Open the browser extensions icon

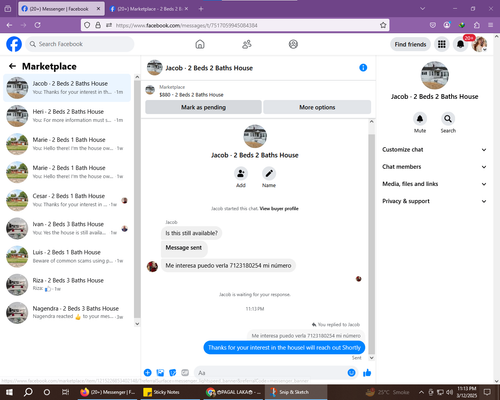(x=477, y=25)
